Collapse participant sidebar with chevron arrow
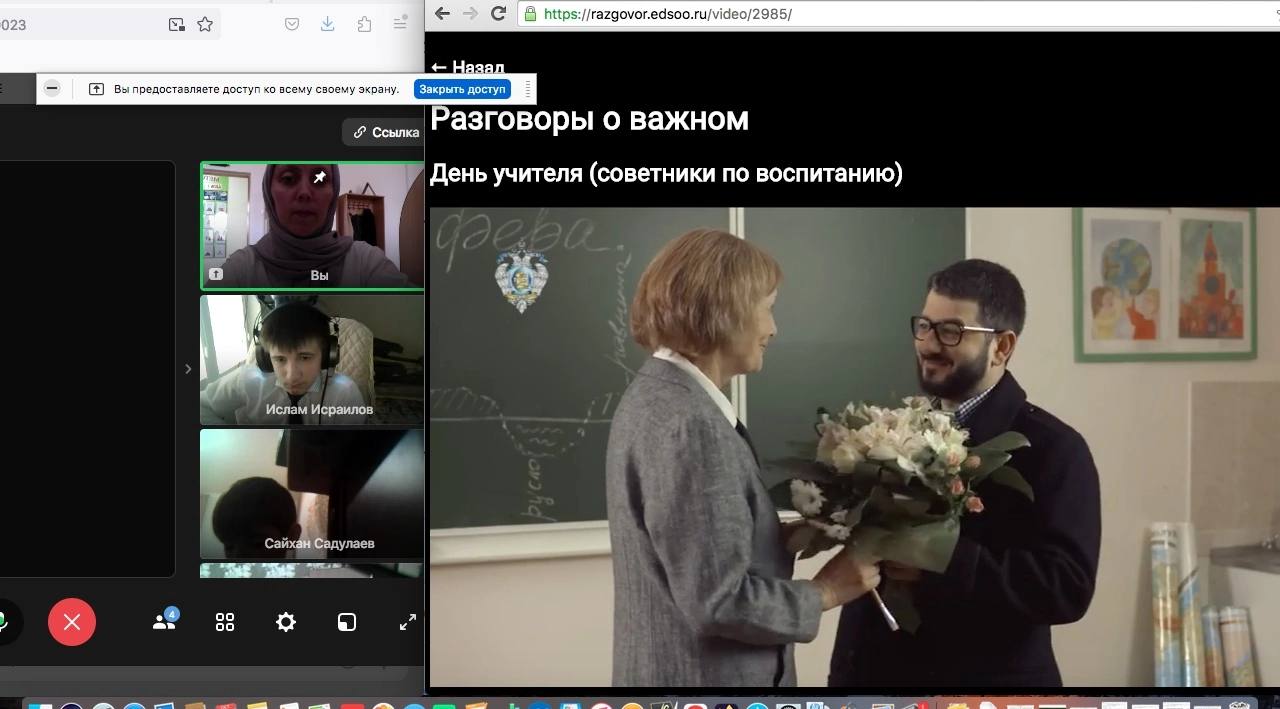The width and height of the screenshot is (1280, 709). tap(188, 369)
